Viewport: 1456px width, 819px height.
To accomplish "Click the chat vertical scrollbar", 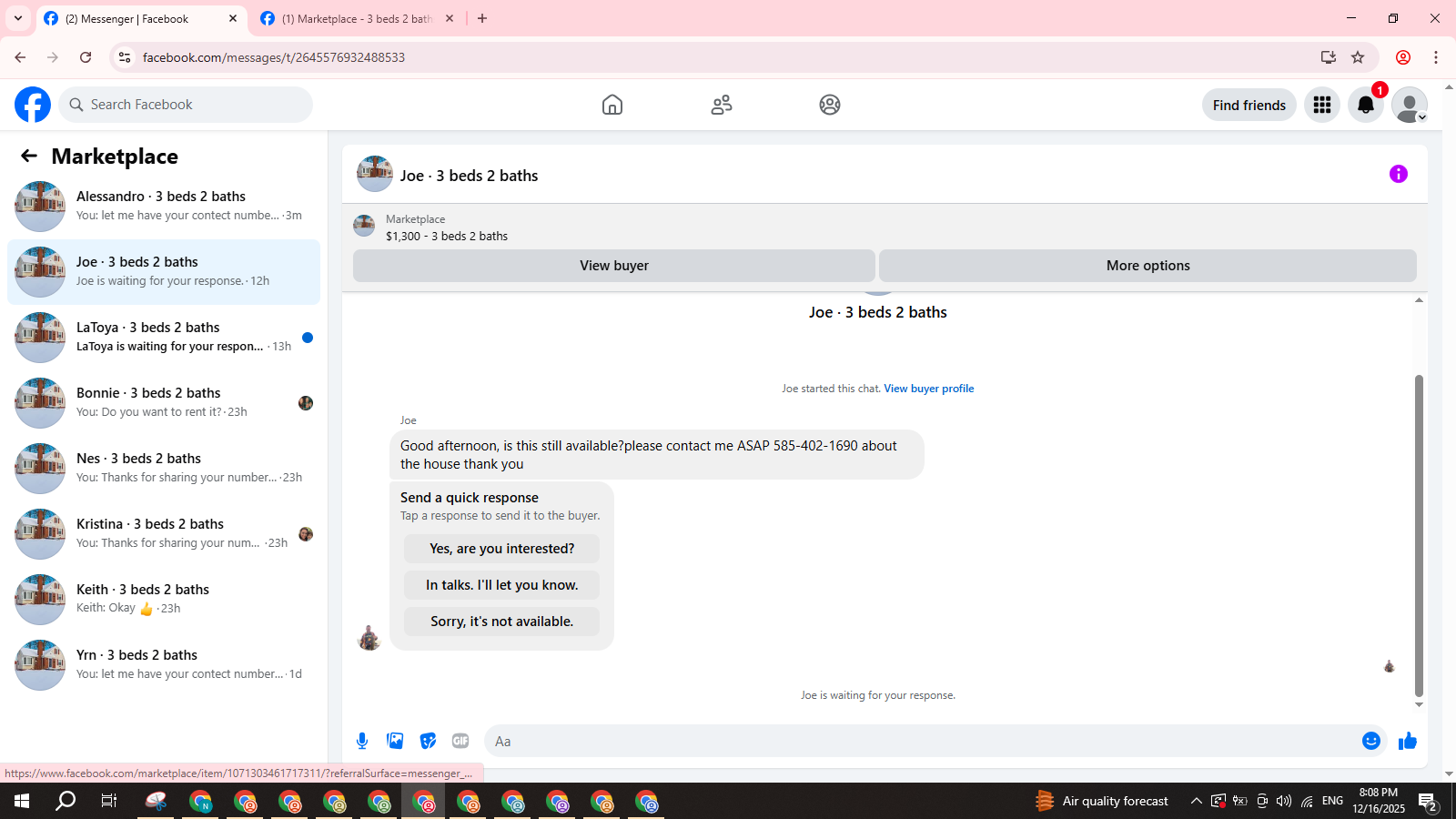I will [1419, 535].
